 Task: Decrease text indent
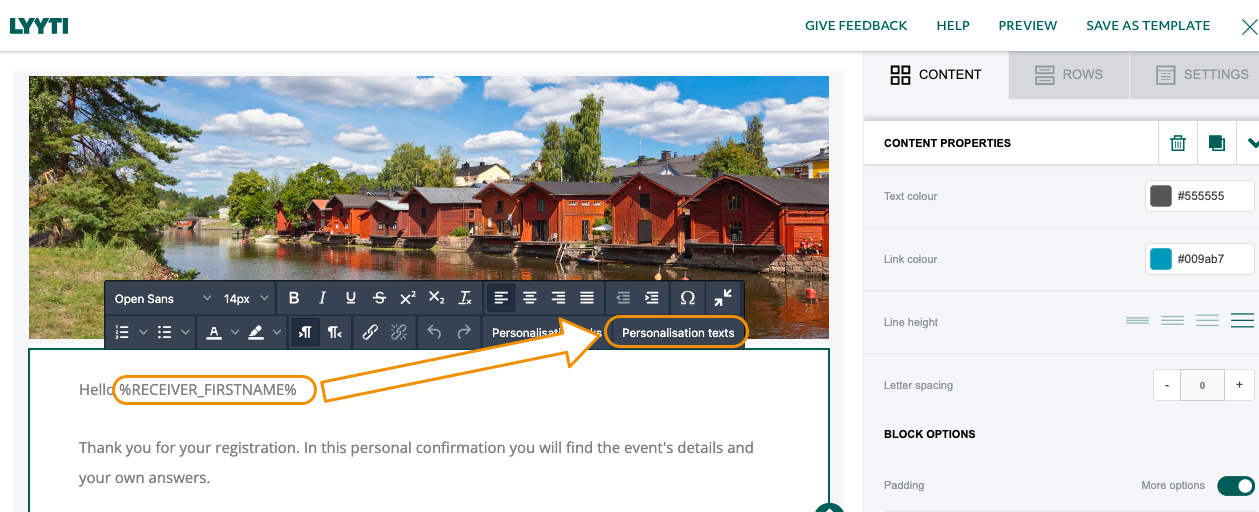623,298
